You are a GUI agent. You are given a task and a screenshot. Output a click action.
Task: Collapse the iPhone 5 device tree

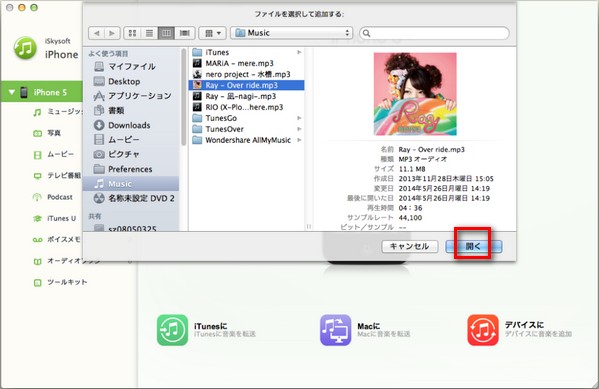click(11, 92)
